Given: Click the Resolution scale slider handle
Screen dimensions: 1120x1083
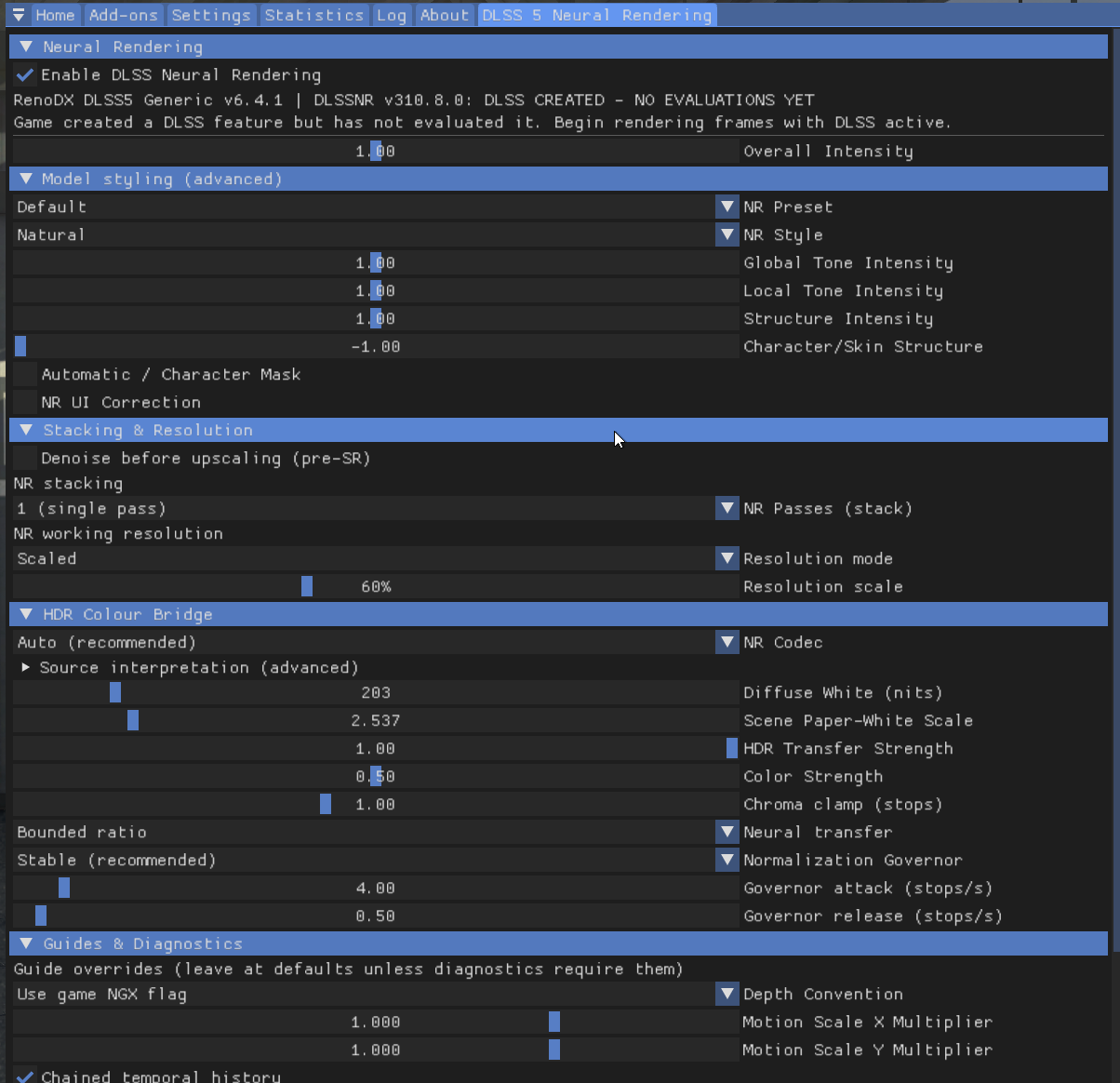Looking at the screenshot, I should coord(307,586).
